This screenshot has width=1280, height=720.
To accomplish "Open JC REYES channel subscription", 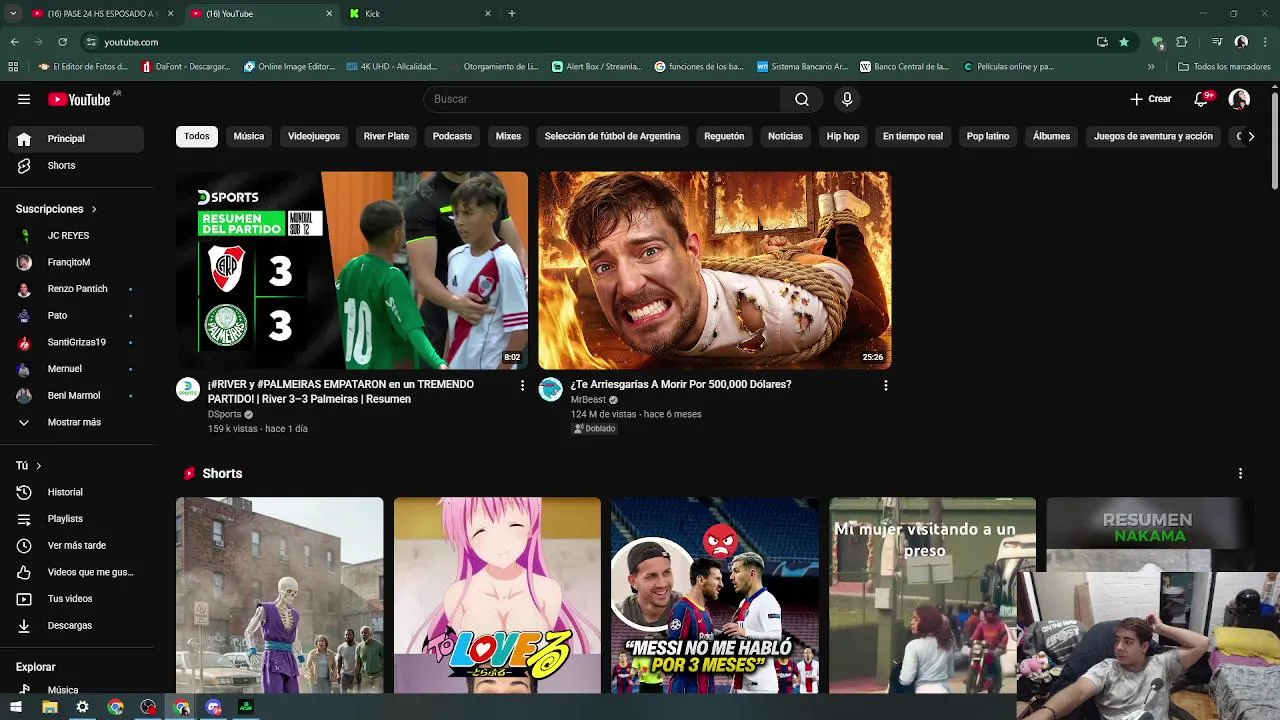I will tap(76, 236).
